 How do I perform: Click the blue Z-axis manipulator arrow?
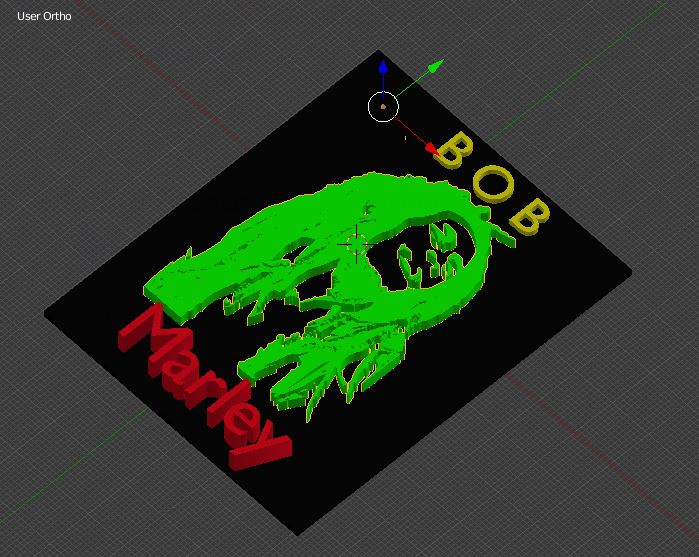[383, 68]
